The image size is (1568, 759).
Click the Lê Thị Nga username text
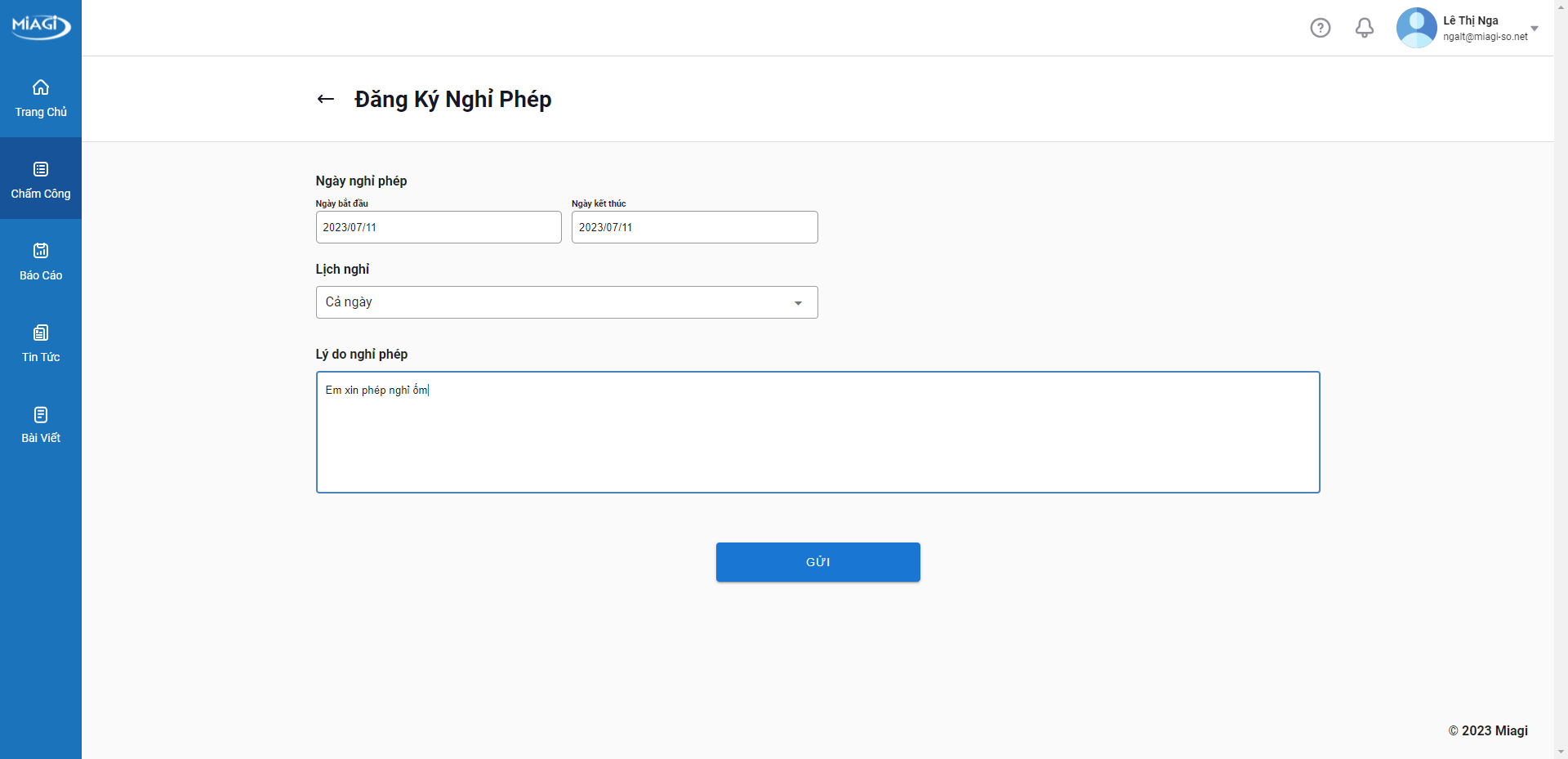[x=1470, y=20]
